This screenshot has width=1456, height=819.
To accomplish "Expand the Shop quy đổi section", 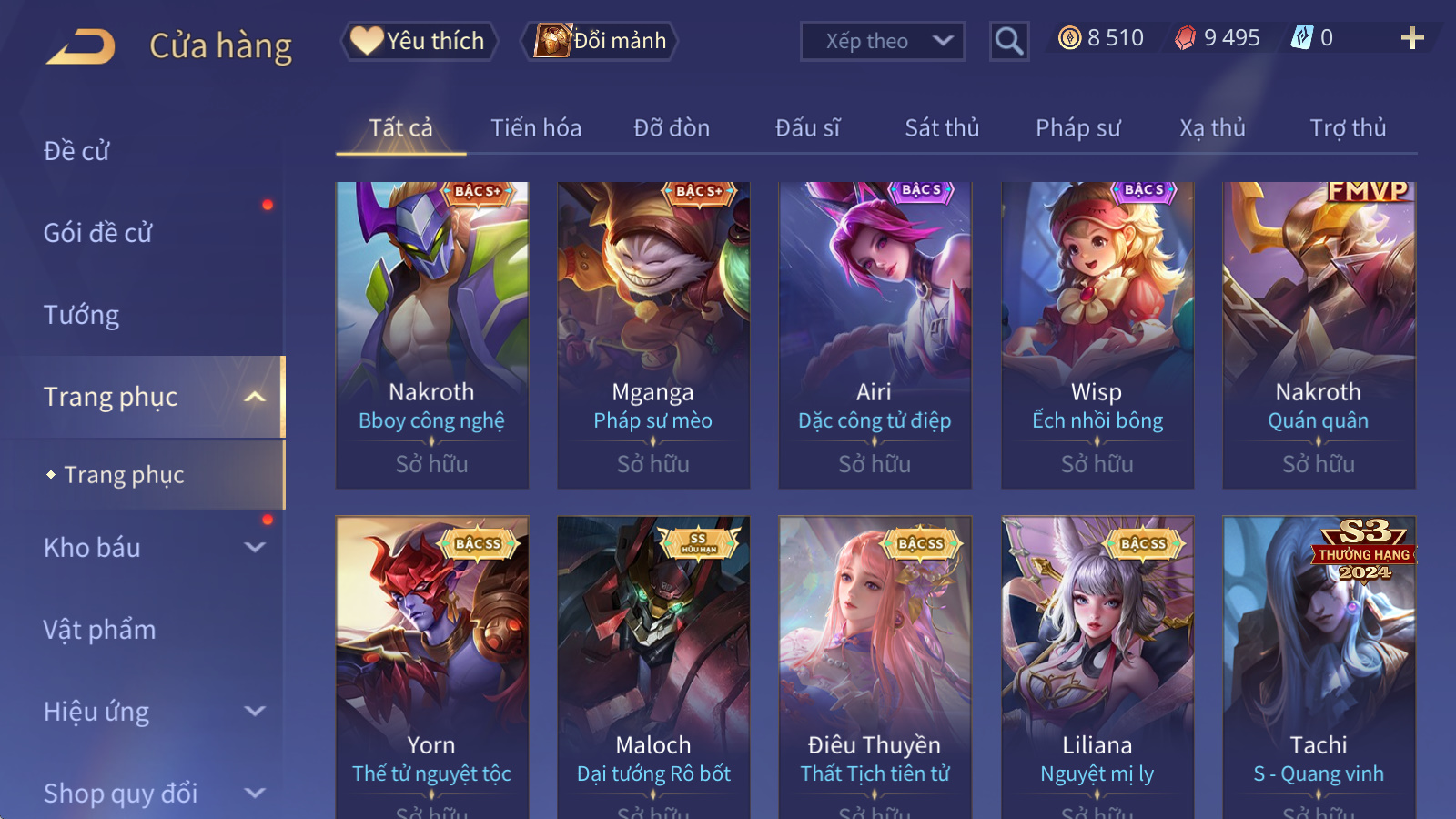I will tap(255, 794).
